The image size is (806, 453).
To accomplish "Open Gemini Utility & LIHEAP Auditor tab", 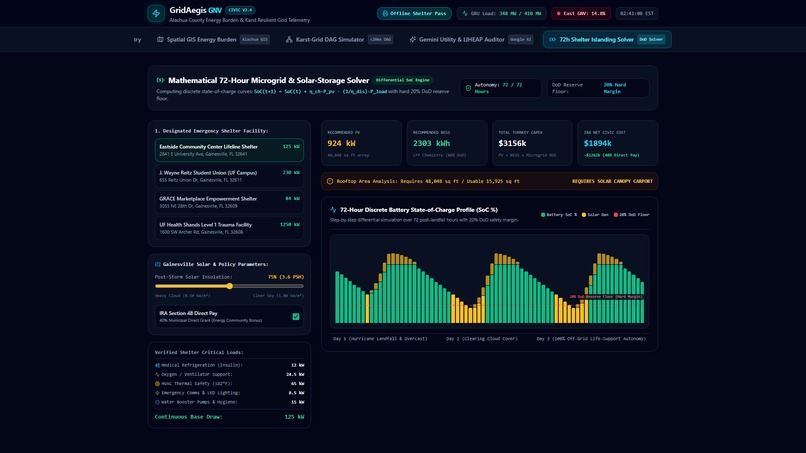I will pos(471,40).
